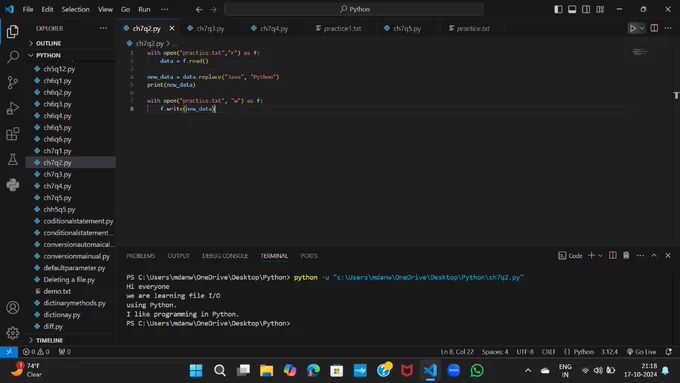Open the Manage gear settings
680x383 pixels.
13,333
